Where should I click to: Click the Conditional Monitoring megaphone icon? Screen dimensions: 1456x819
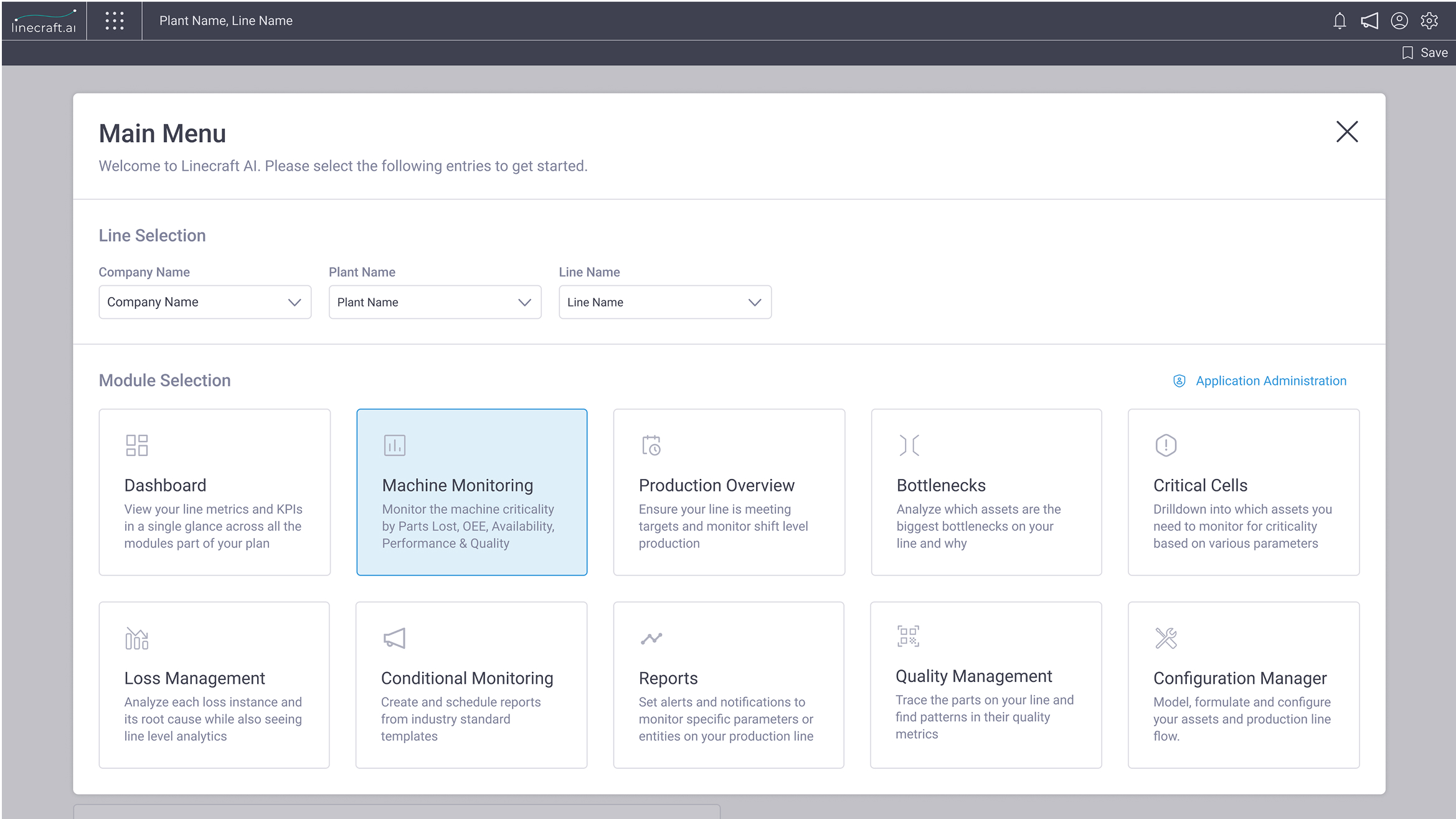pyautogui.click(x=394, y=638)
